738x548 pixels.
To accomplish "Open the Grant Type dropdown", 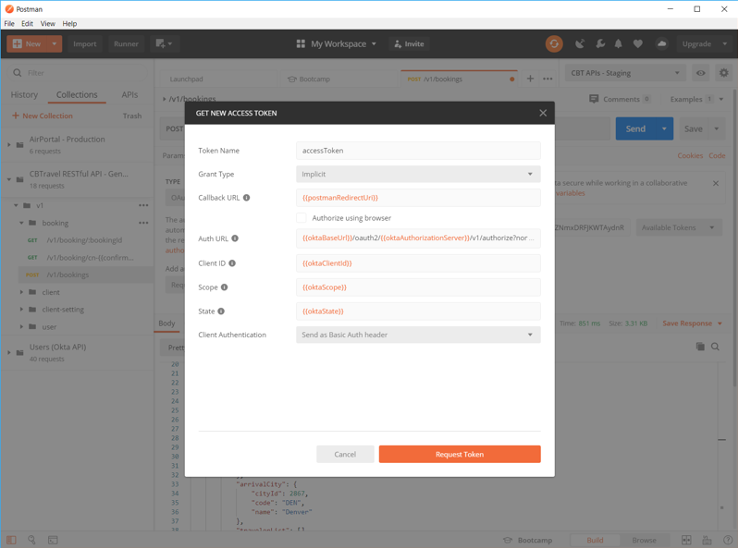I will point(418,174).
